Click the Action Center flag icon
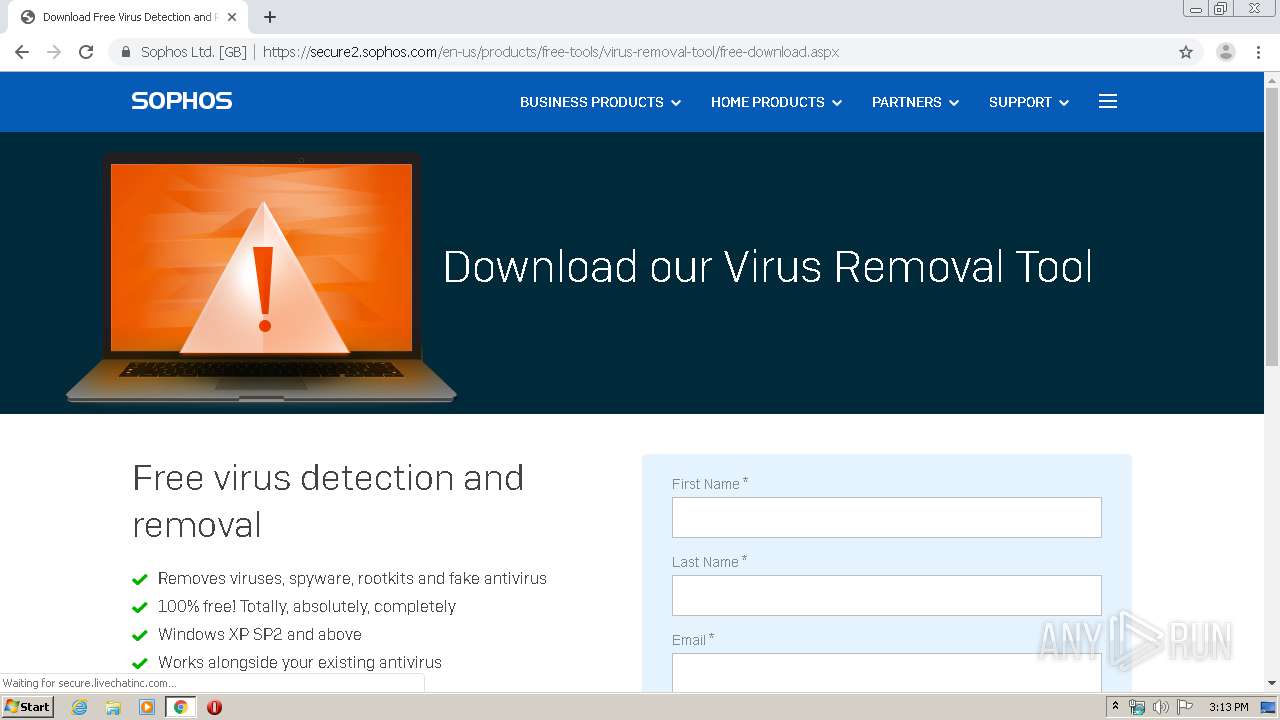Screen dimensions: 1280x720 (1185, 707)
